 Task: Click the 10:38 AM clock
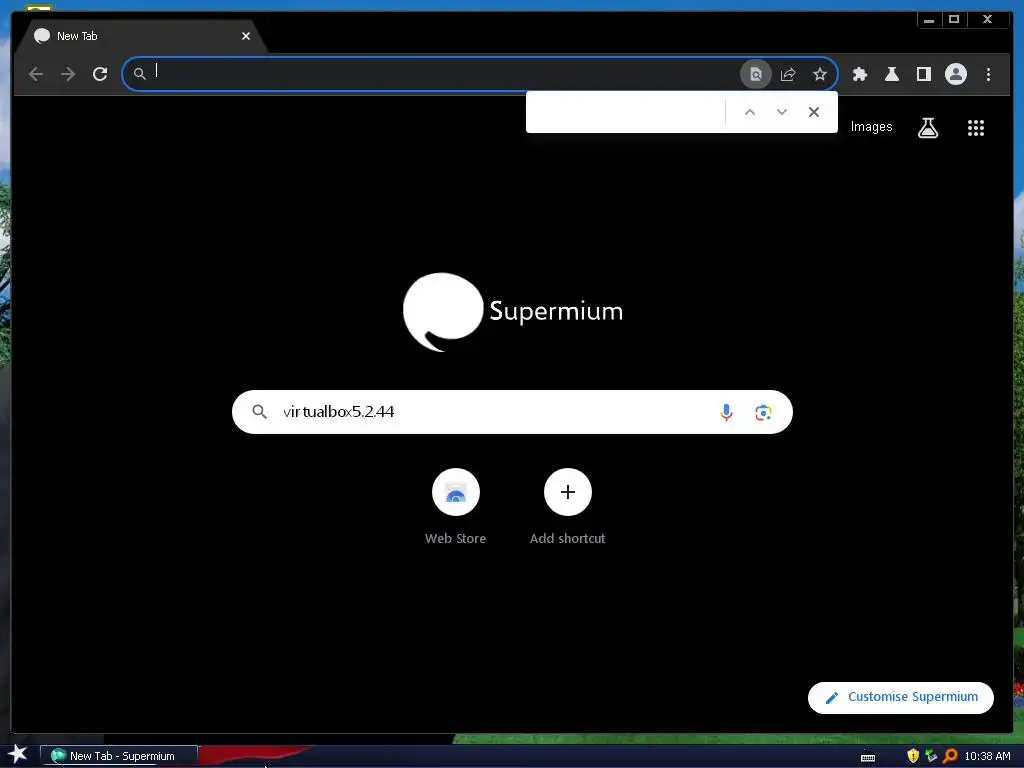tap(987, 756)
